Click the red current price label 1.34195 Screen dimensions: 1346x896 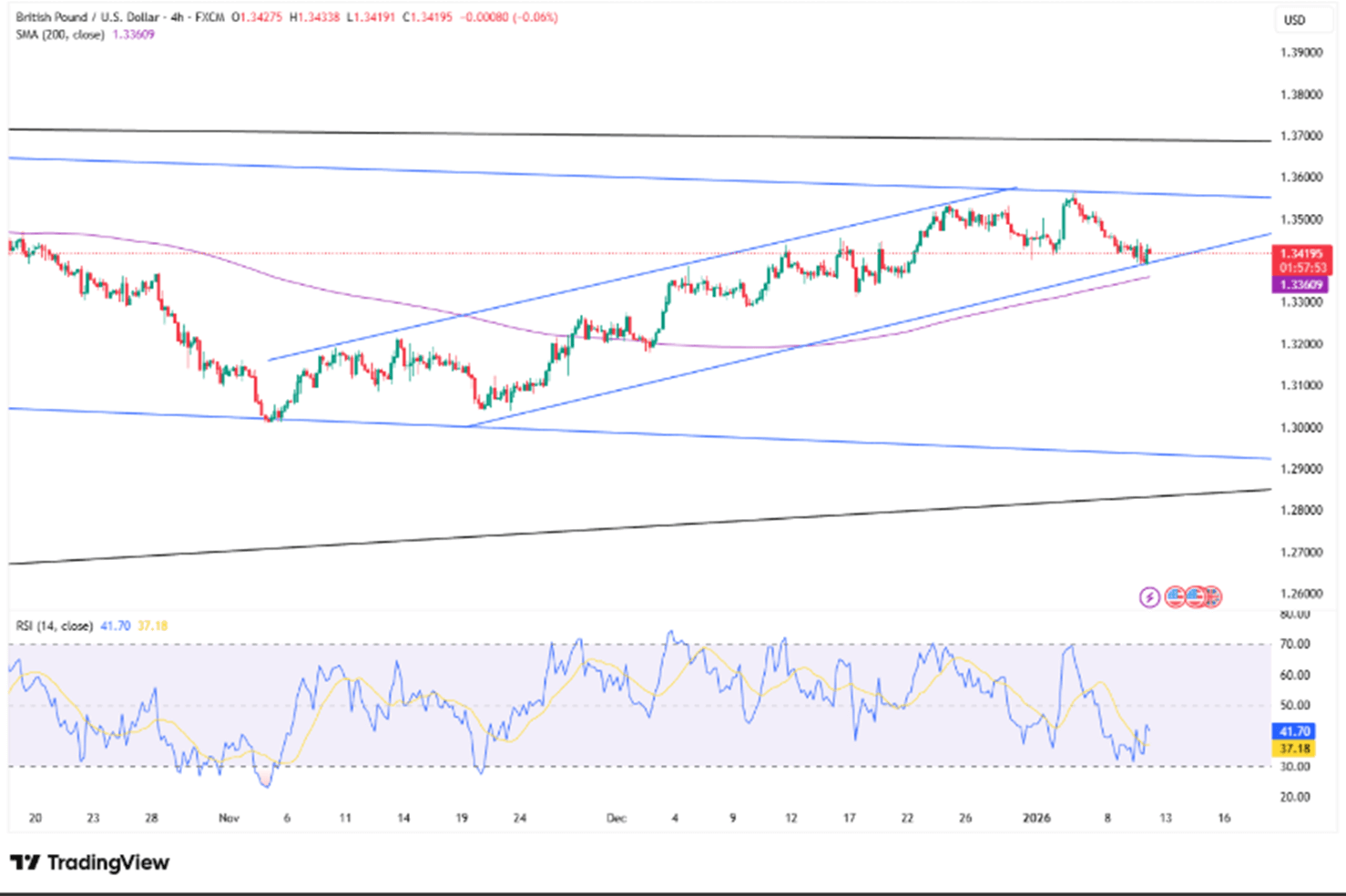[1300, 254]
